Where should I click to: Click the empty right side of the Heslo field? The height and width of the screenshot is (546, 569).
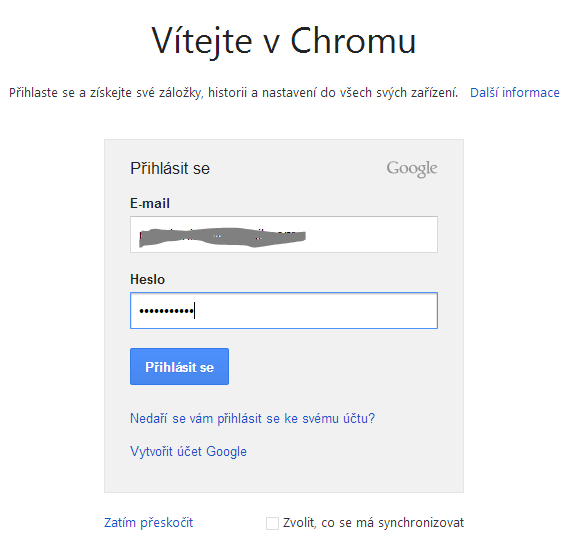click(x=316, y=311)
